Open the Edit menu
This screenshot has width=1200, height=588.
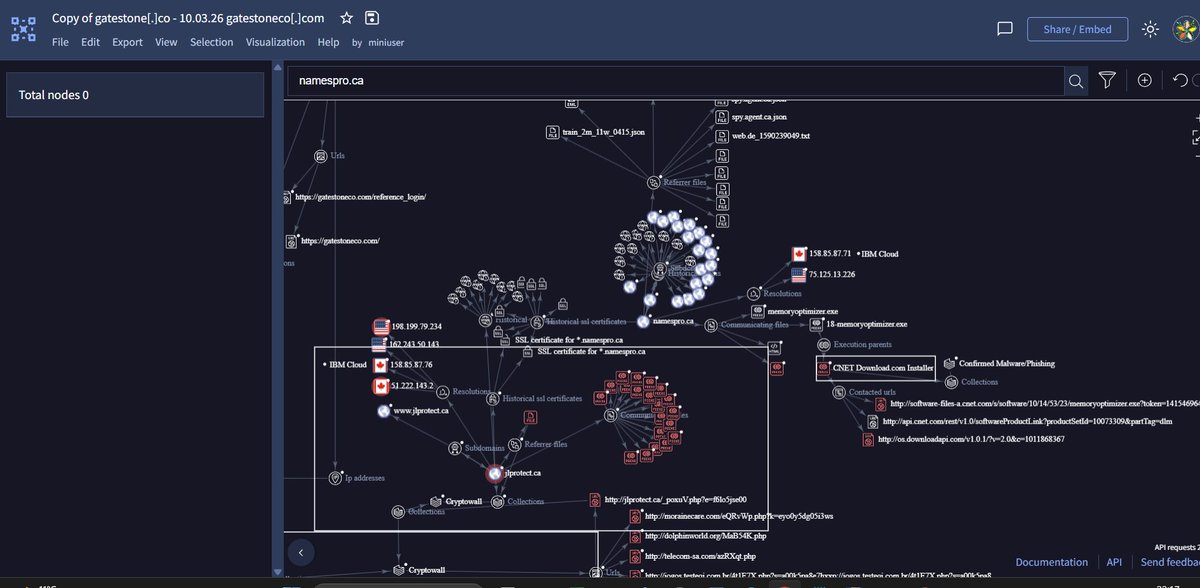[x=90, y=42]
